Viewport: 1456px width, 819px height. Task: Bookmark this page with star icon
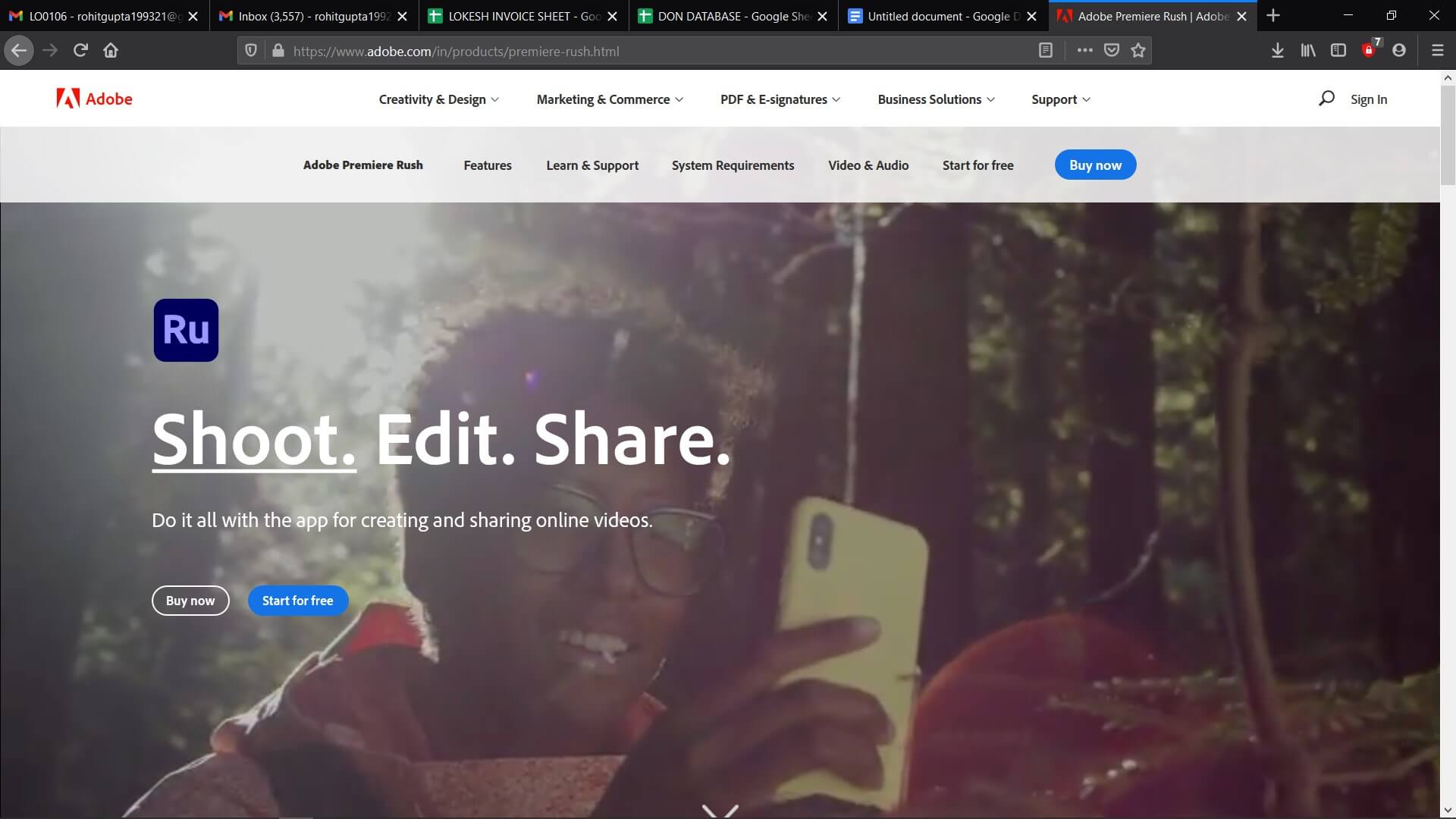(1138, 51)
